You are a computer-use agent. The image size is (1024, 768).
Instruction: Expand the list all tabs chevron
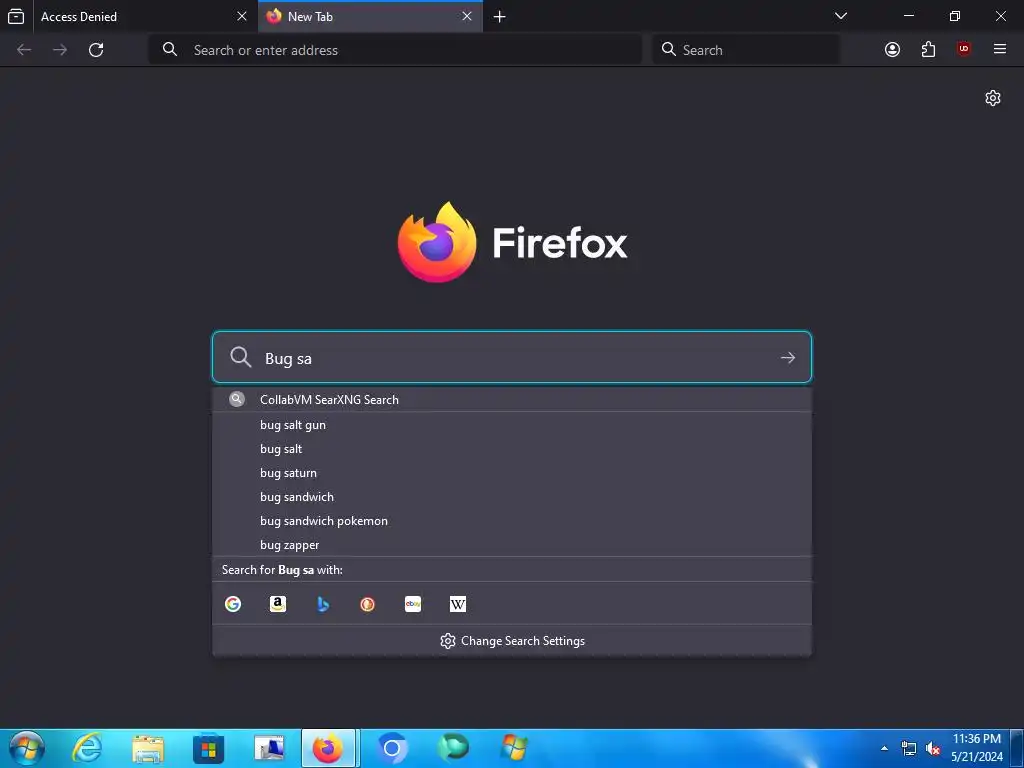841,16
